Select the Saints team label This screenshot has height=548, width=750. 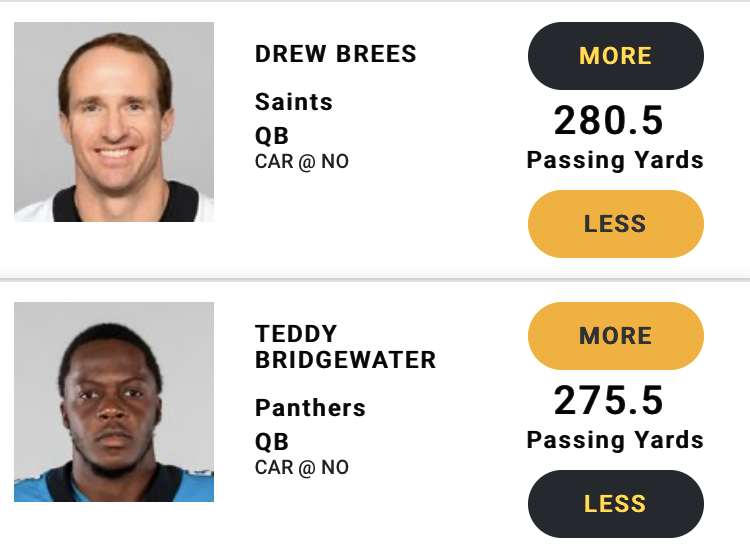(294, 102)
